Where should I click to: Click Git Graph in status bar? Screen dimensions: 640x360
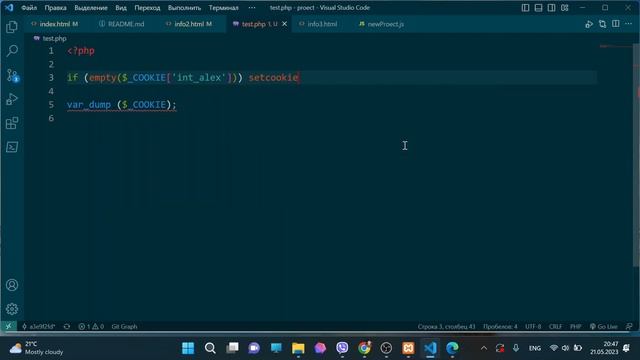click(x=124, y=327)
